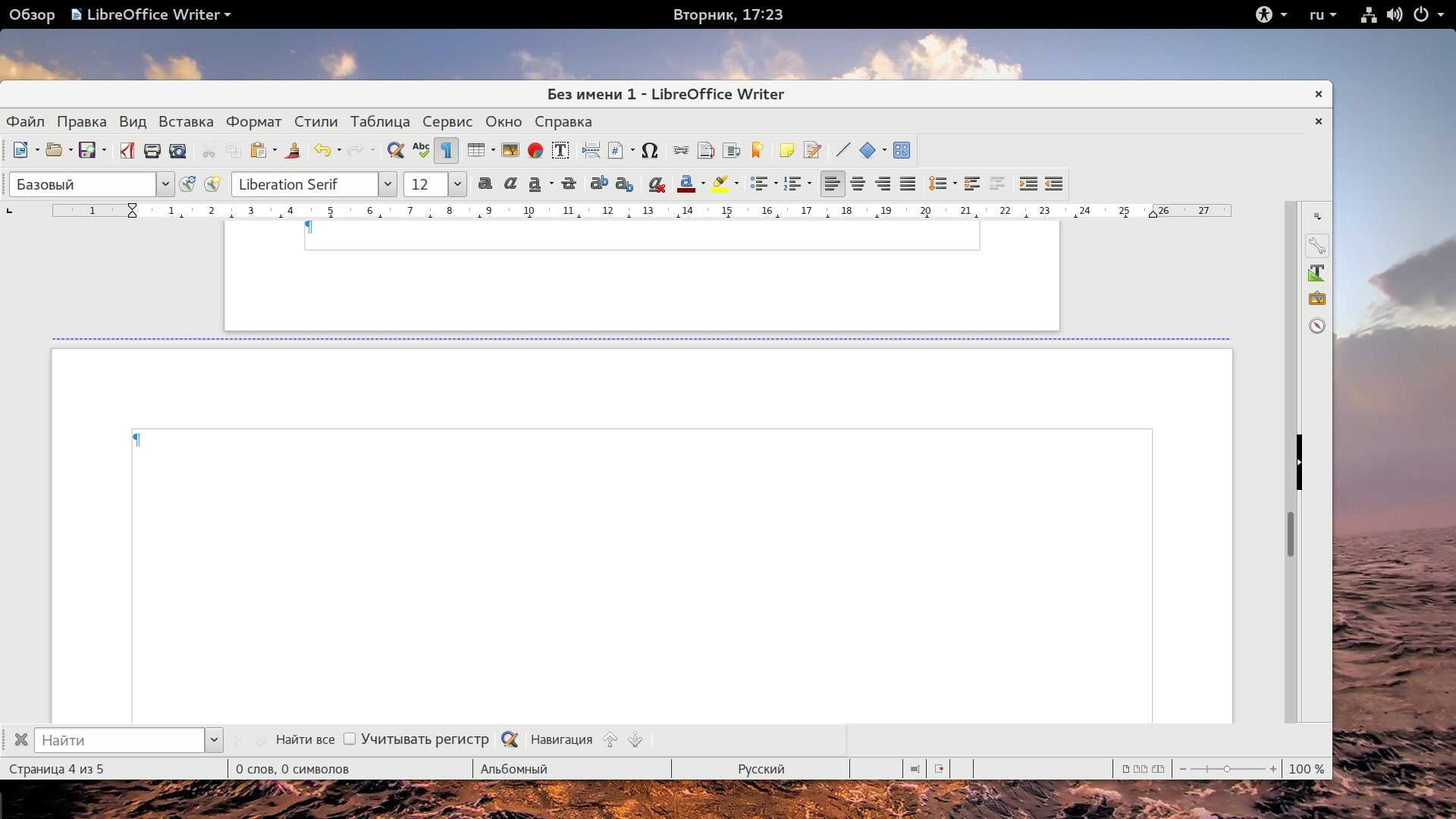Toggle Bold formatting icon
The image size is (1456, 819).
click(483, 184)
